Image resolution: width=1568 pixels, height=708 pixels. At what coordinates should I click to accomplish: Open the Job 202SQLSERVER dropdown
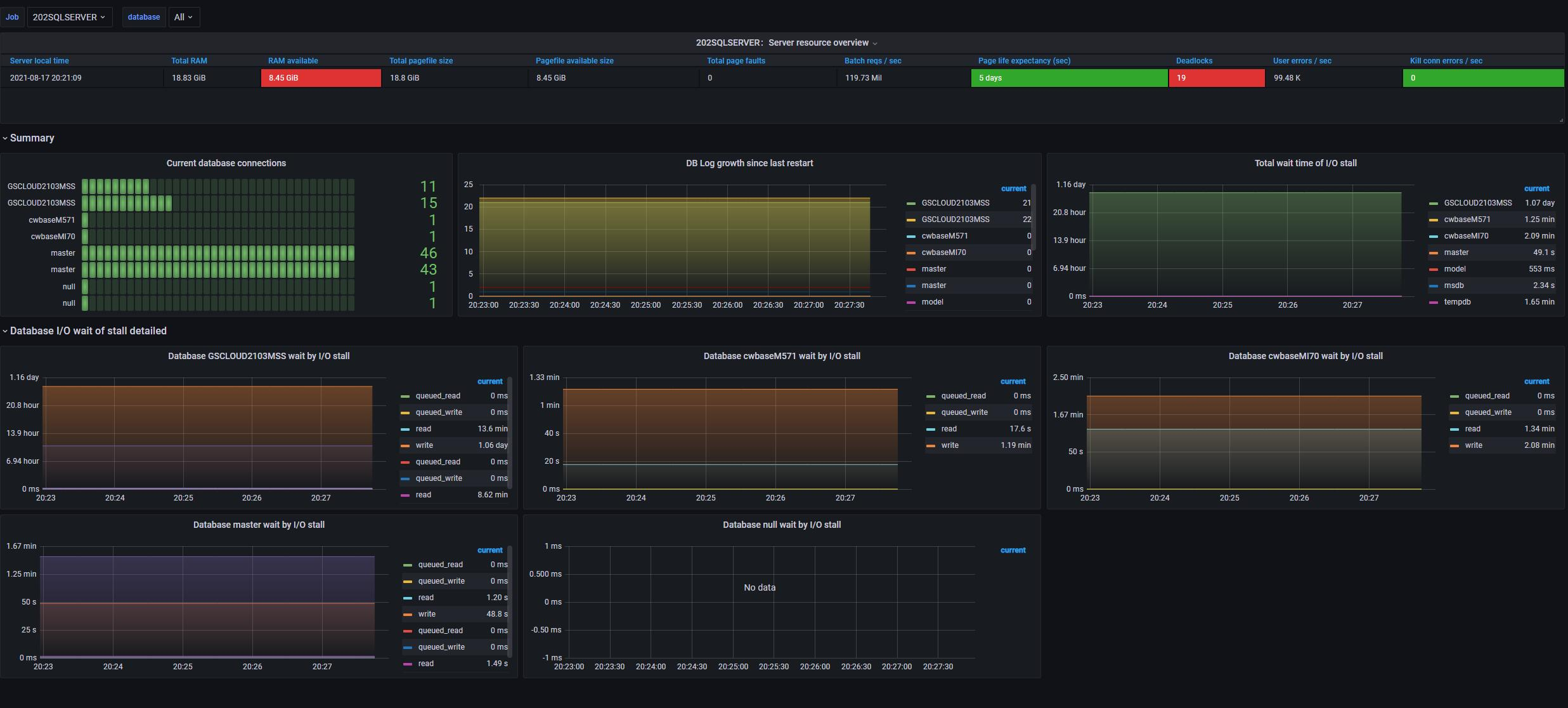point(69,17)
